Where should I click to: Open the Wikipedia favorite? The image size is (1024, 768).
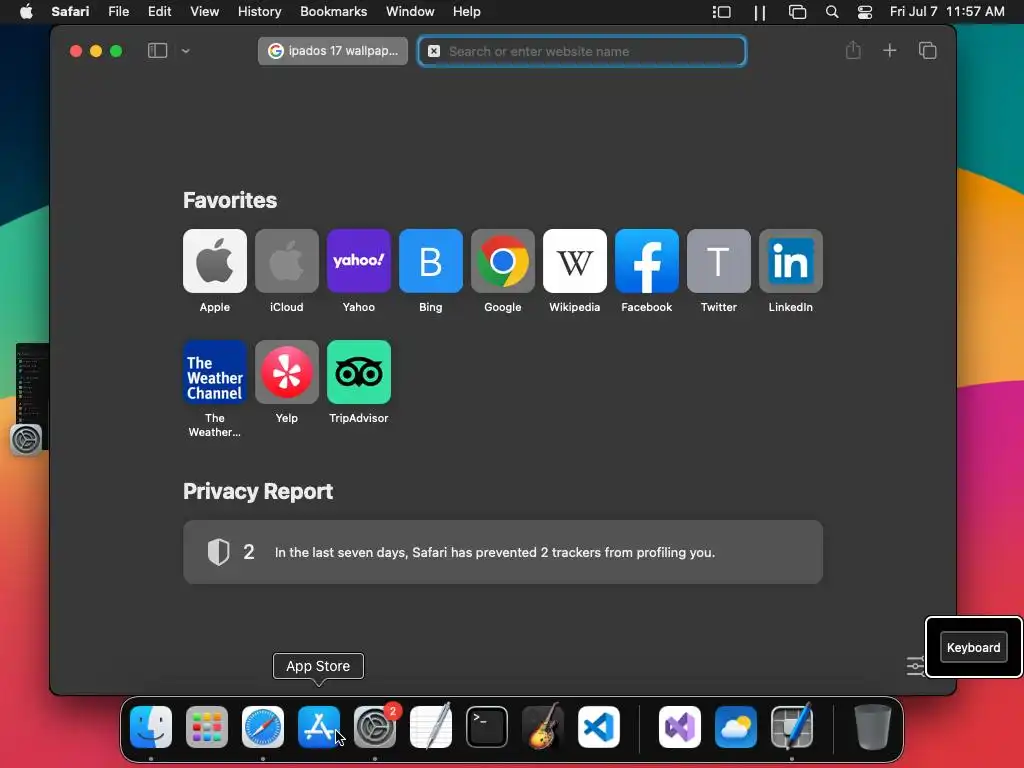575,261
